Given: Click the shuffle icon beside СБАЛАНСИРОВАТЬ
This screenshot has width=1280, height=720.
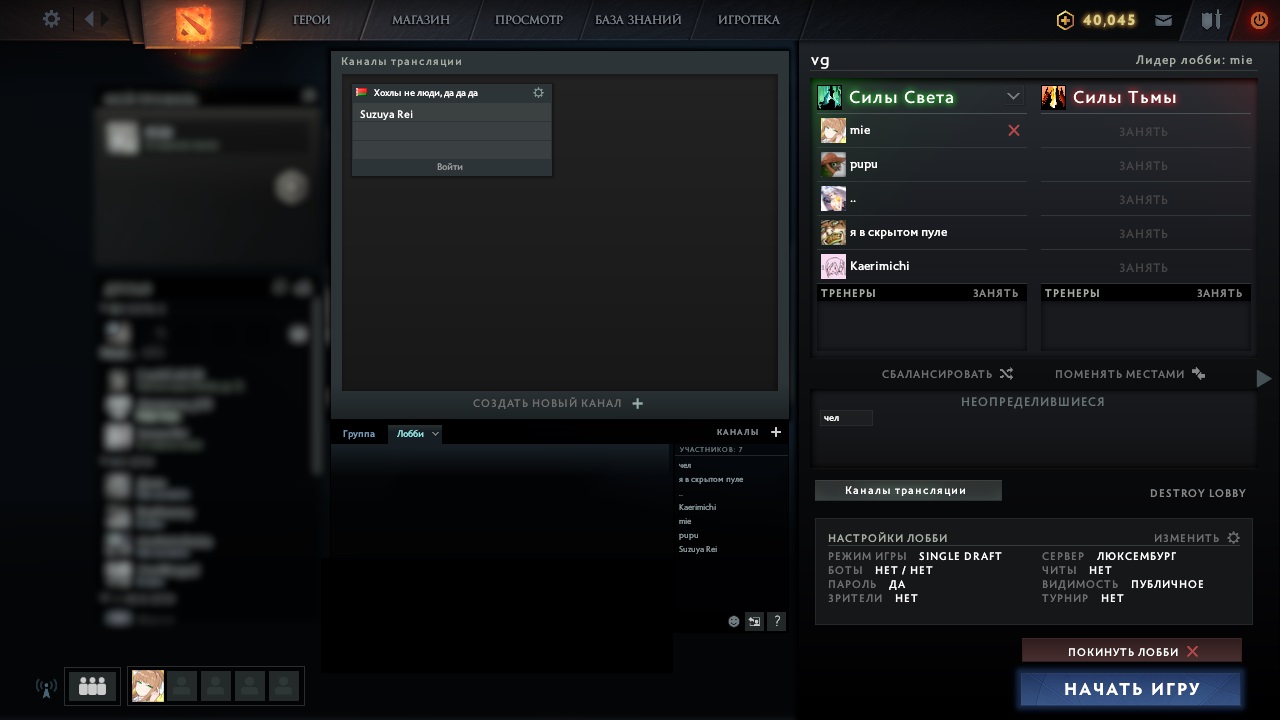Looking at the screenshot, I should click(x=1006, y=374).
